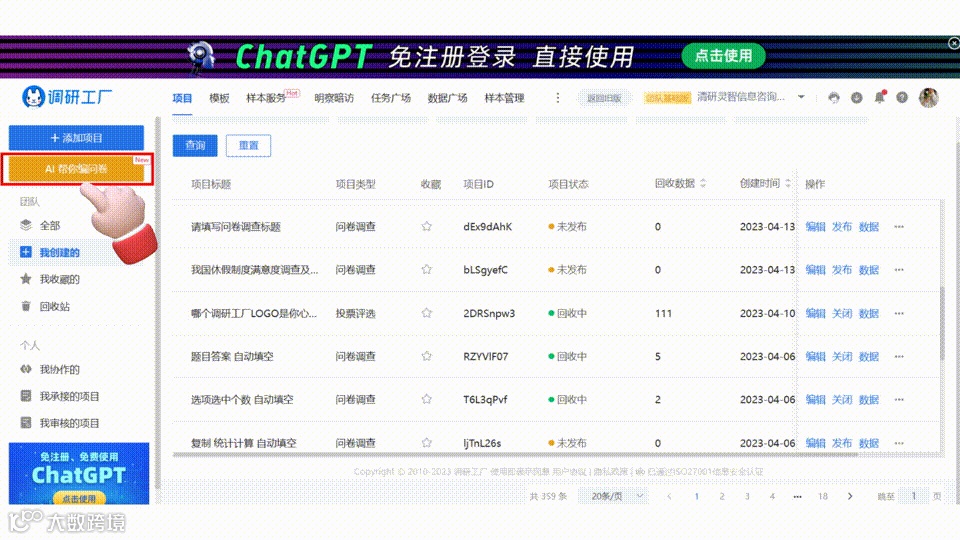The image size is (960, 540).
Task: Click the pagination ellipsis
Action: click(797, 496)
